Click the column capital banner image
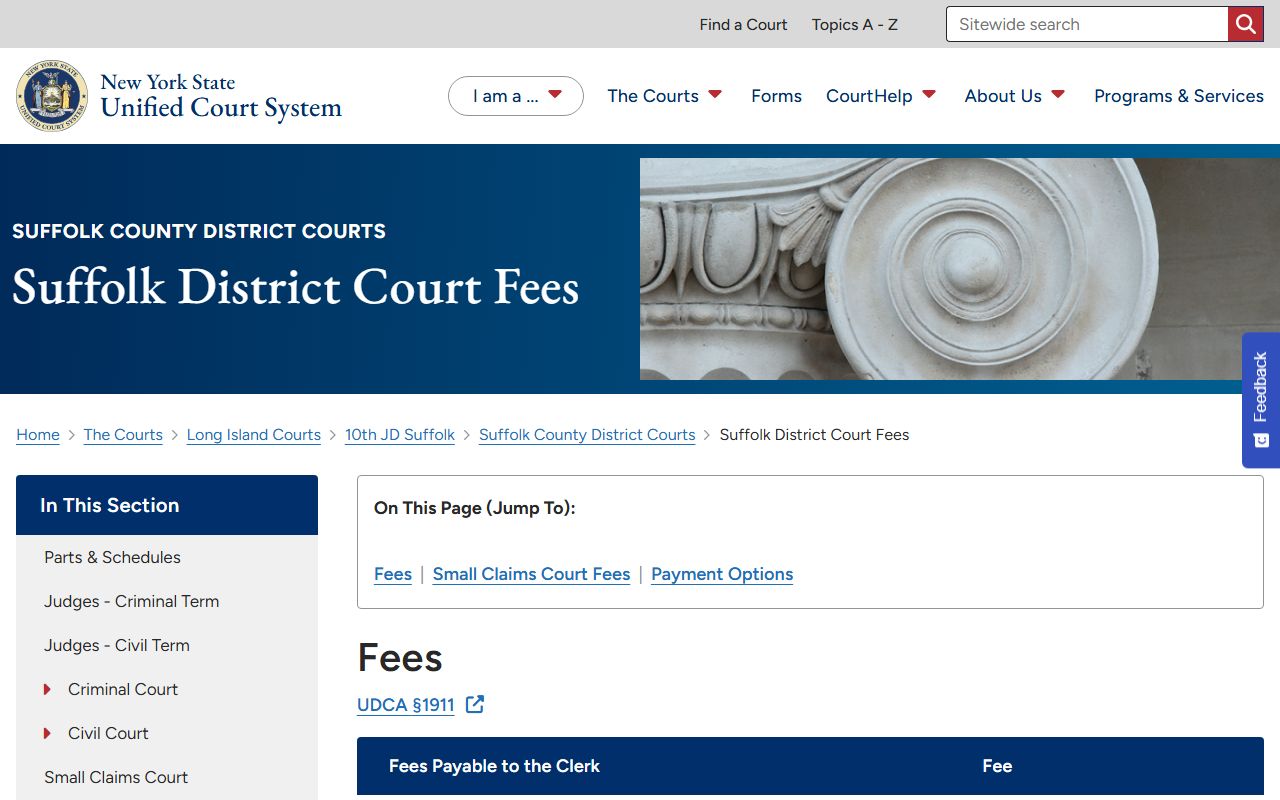This screenshot has width=1280, height=800. click(x=960, y=269)
